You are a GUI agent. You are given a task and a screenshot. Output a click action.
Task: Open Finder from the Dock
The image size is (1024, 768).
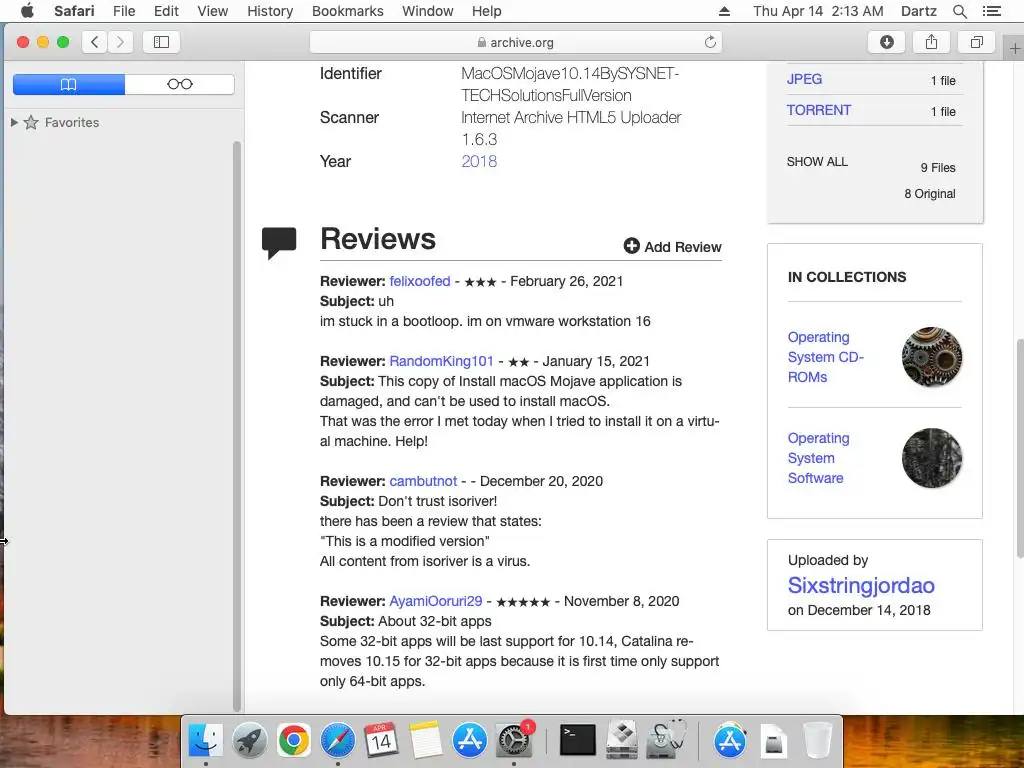[x=206, y=741]
